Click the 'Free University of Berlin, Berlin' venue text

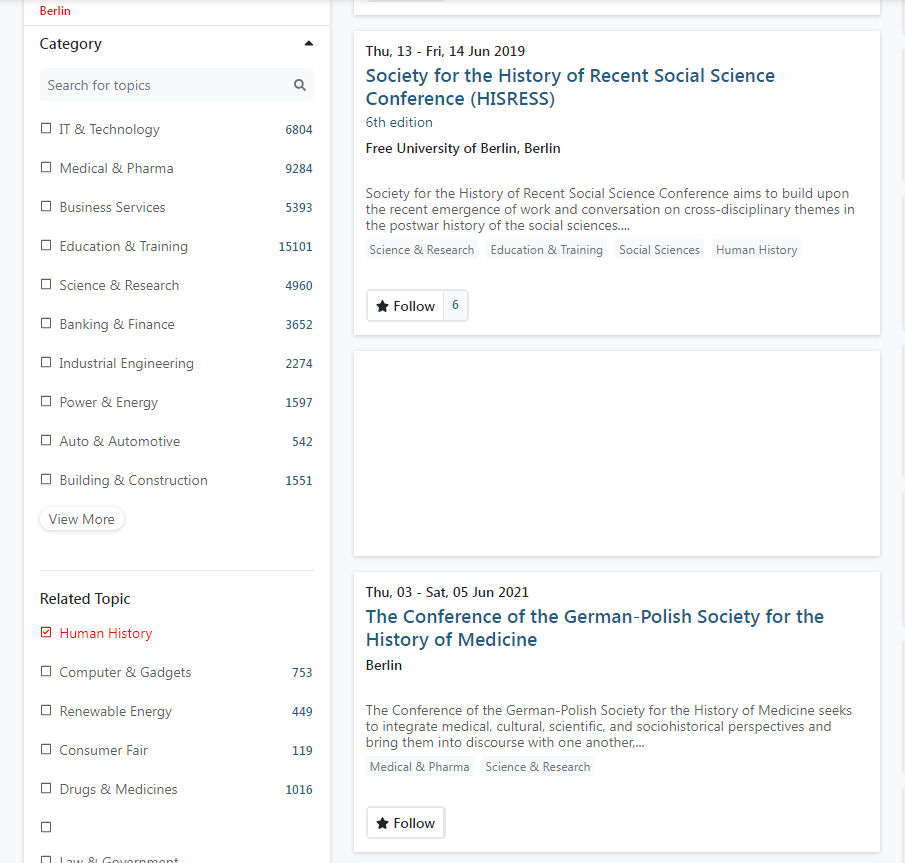click(x=463, y=148)
